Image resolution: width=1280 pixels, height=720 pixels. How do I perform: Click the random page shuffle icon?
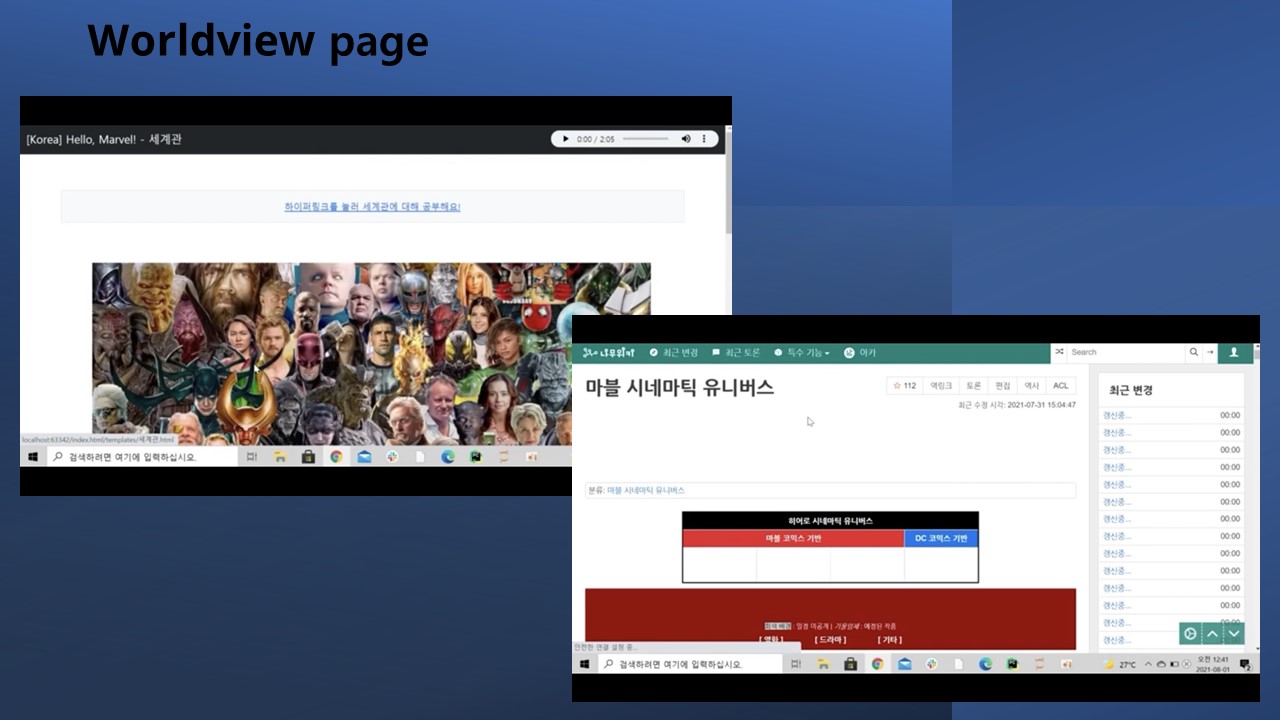[x=1059, y=352]
